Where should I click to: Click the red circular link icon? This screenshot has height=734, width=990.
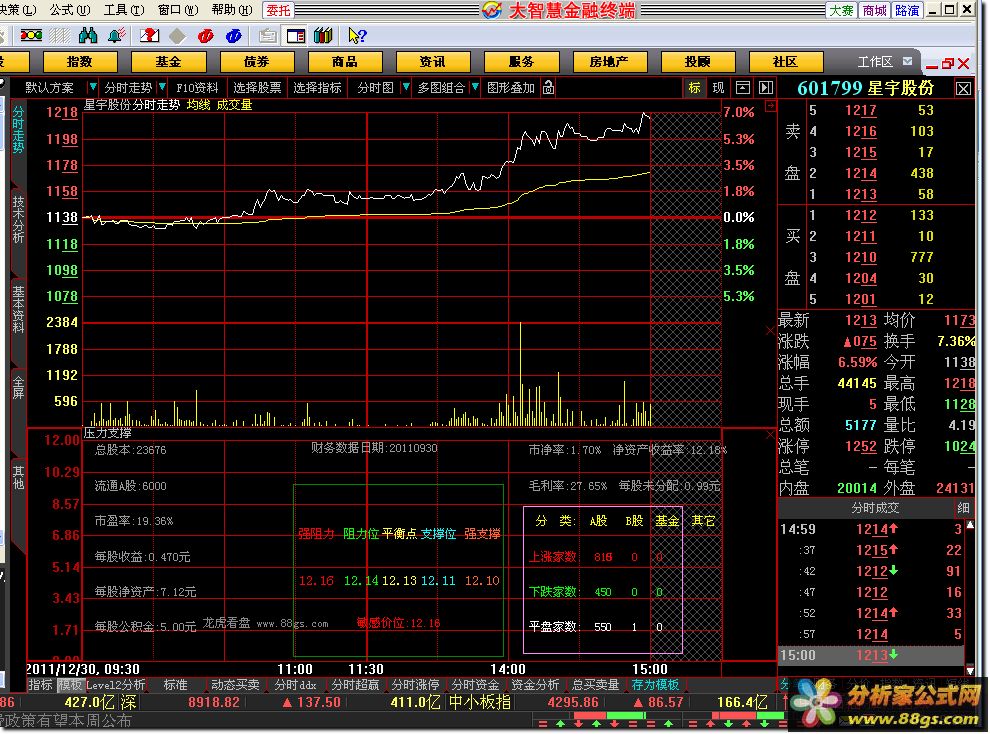point(205,36)
